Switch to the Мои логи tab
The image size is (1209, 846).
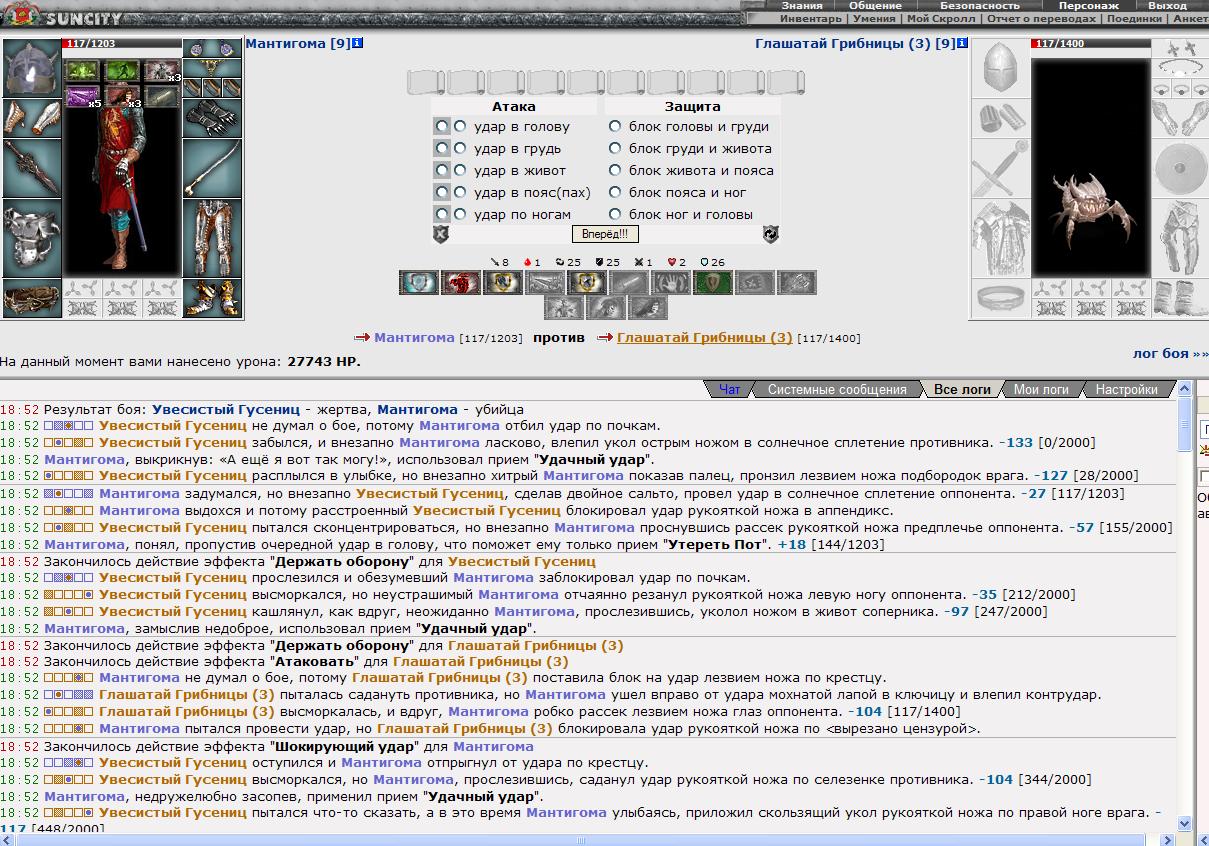(1040, 389)
